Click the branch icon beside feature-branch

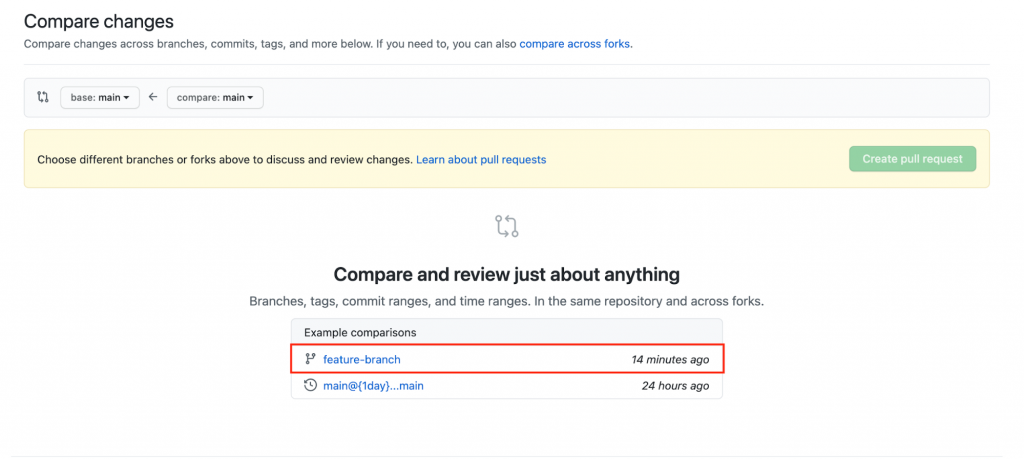[310, 359]
